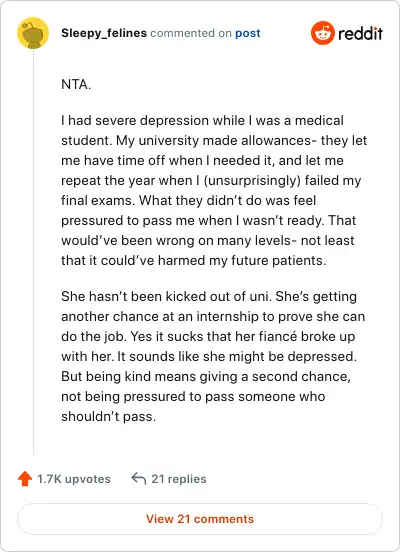Click the Sleepy_felines yellow Snoo avatar
The height and width of the screenshot is (552, 400).
(x=33, y=33)
